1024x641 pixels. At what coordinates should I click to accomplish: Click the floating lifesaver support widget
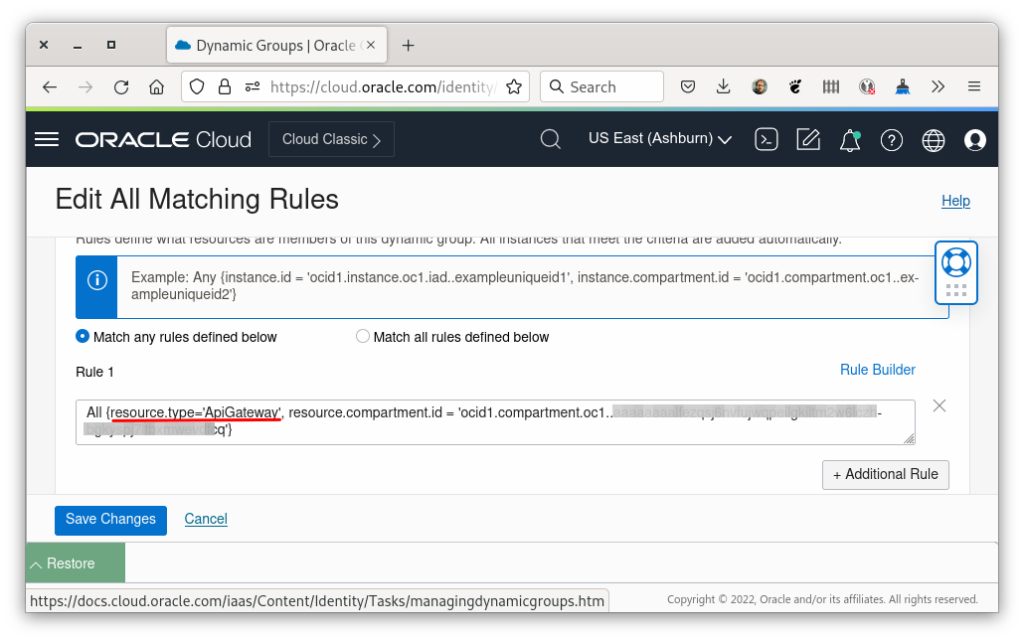click(956, 262)
